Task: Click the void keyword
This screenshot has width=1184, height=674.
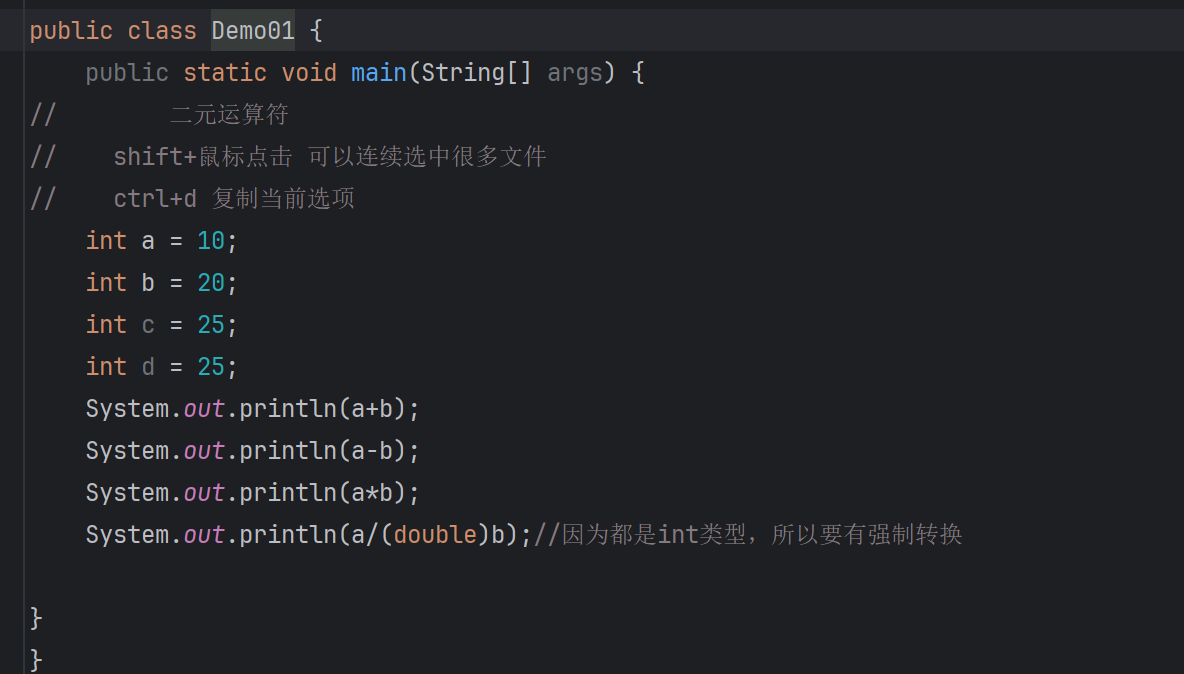Action: (x=309, y=73)
